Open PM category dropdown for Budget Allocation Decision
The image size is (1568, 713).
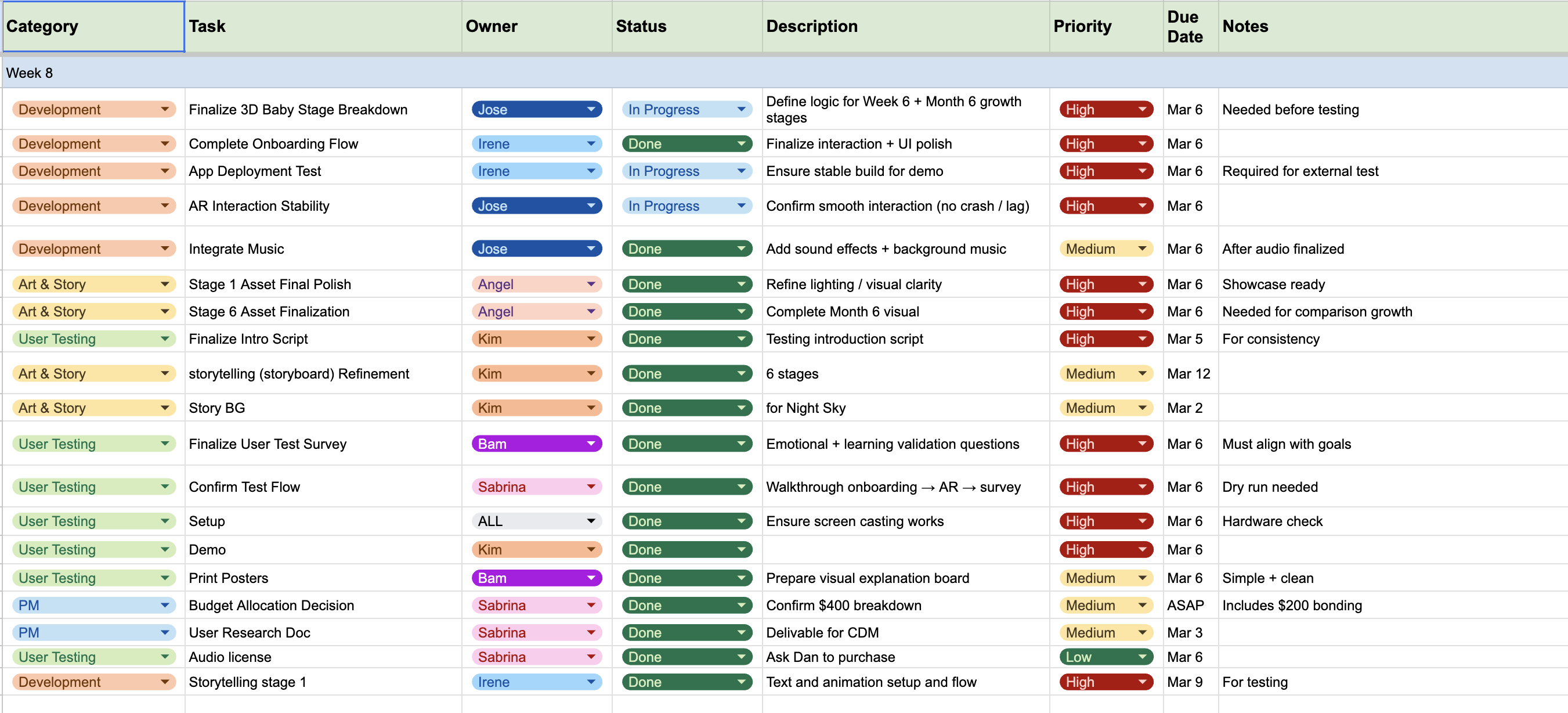click(x=164, y=605)
